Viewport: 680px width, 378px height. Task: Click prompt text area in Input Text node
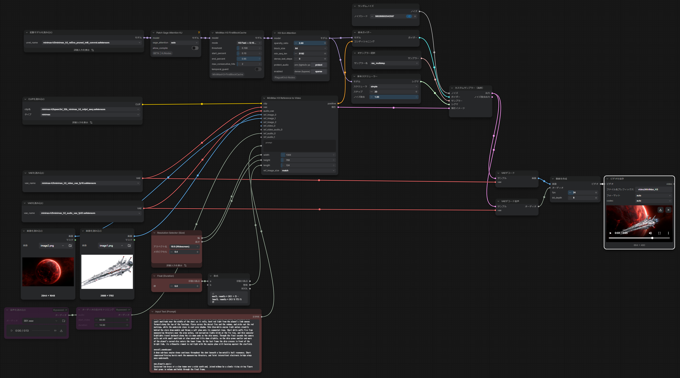[206, 344]
